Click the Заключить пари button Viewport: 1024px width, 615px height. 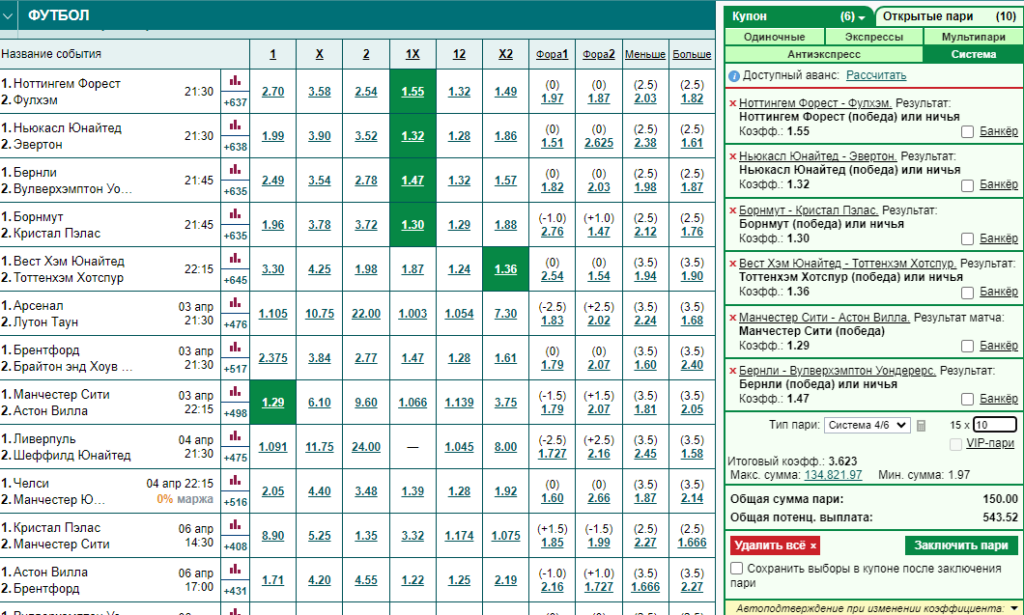click(x=961, y=545)
